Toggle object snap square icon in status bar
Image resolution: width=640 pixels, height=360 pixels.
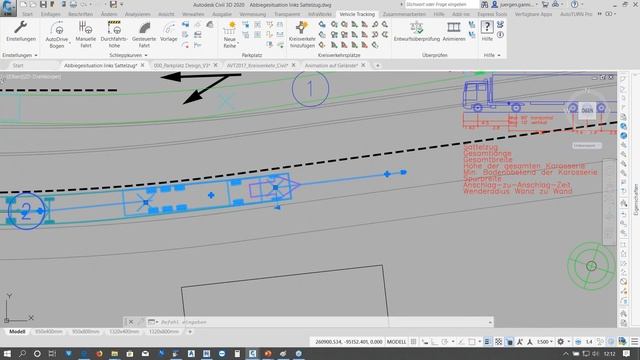point(472,342)
